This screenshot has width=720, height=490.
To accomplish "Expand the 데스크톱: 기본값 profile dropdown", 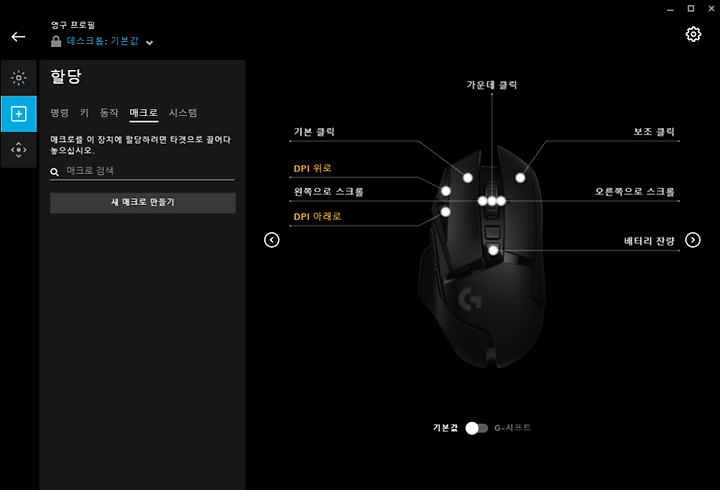I will pos(149,43).
